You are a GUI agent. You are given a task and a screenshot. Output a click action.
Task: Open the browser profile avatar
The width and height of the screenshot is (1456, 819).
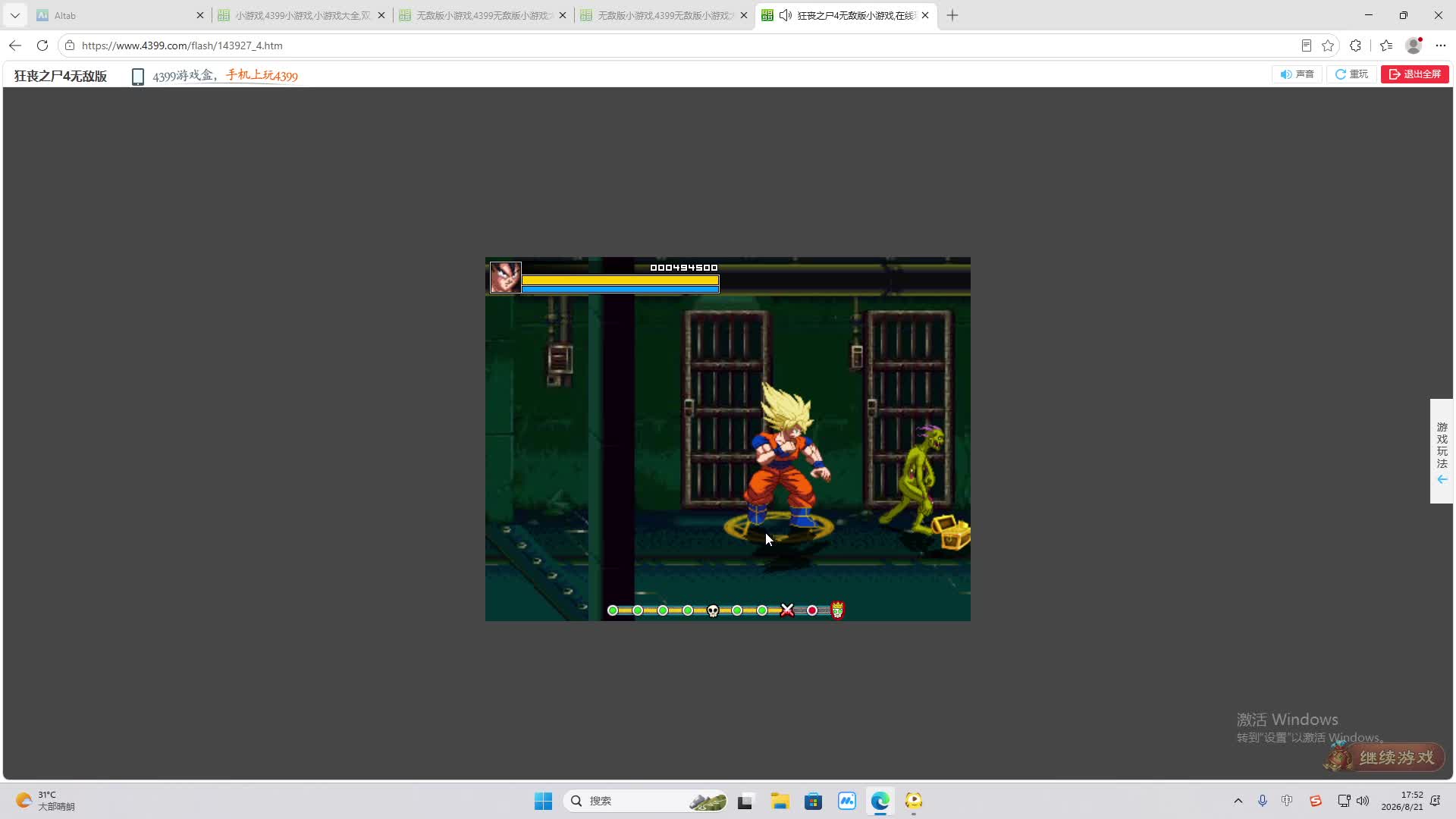coord(1414,45)
